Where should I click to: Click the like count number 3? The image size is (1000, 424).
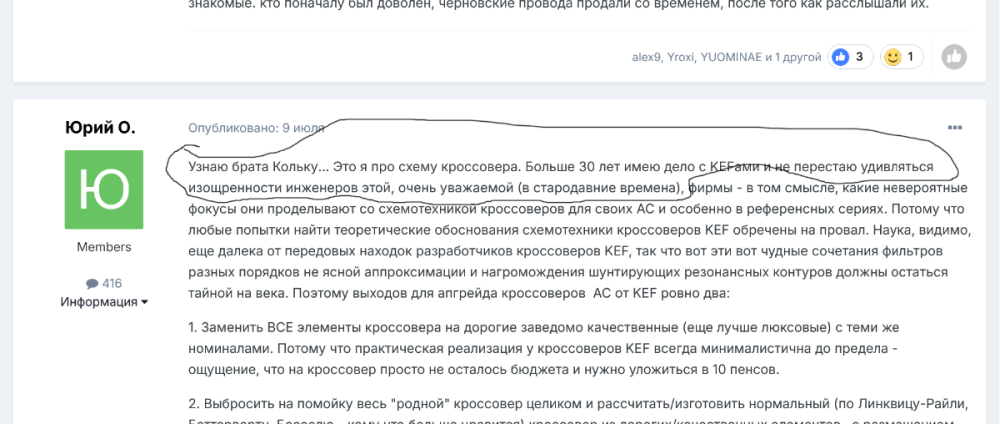click(x=859, y=57)
